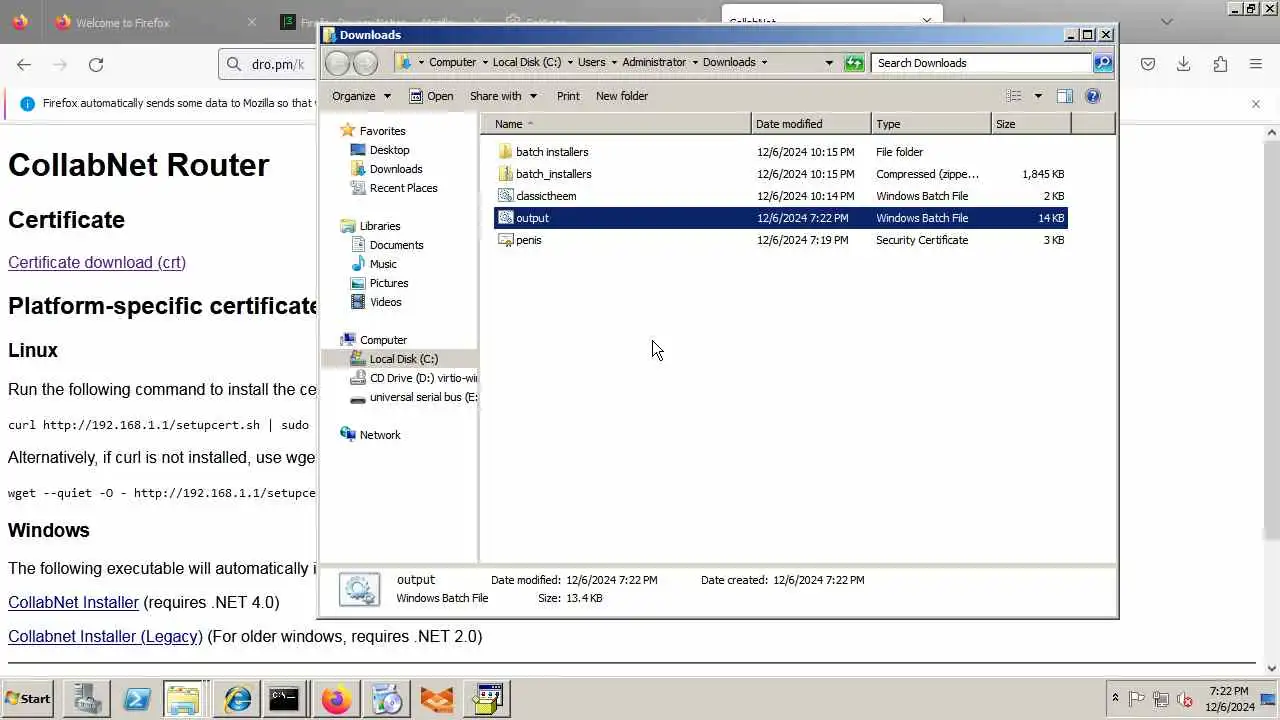
Task: Click Administrator in the address breadcrumb
Action: coord(654,62)
